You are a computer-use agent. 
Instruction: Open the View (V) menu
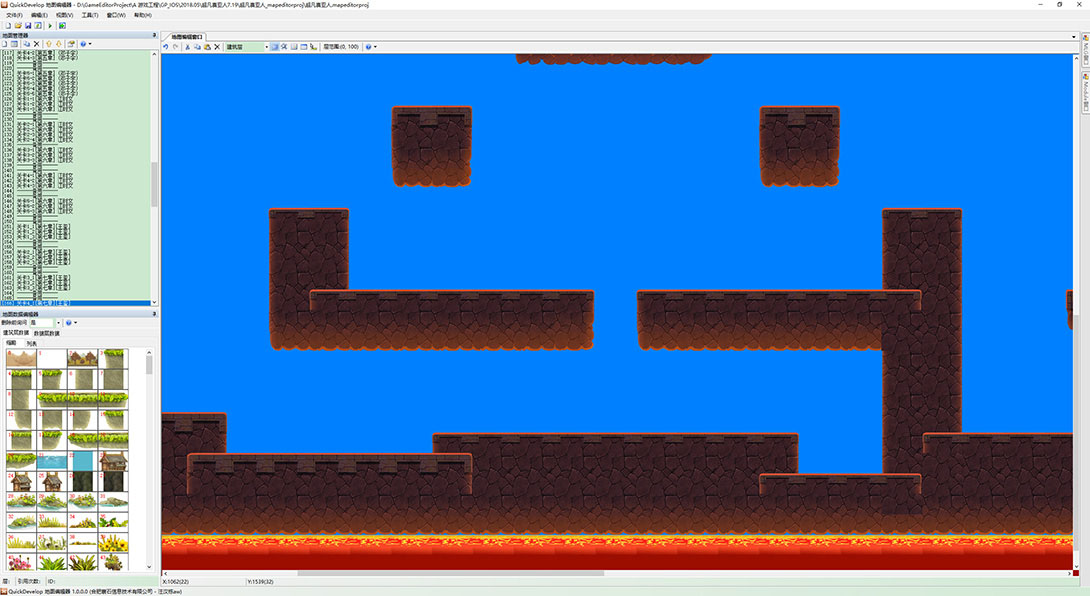[65, 15]
